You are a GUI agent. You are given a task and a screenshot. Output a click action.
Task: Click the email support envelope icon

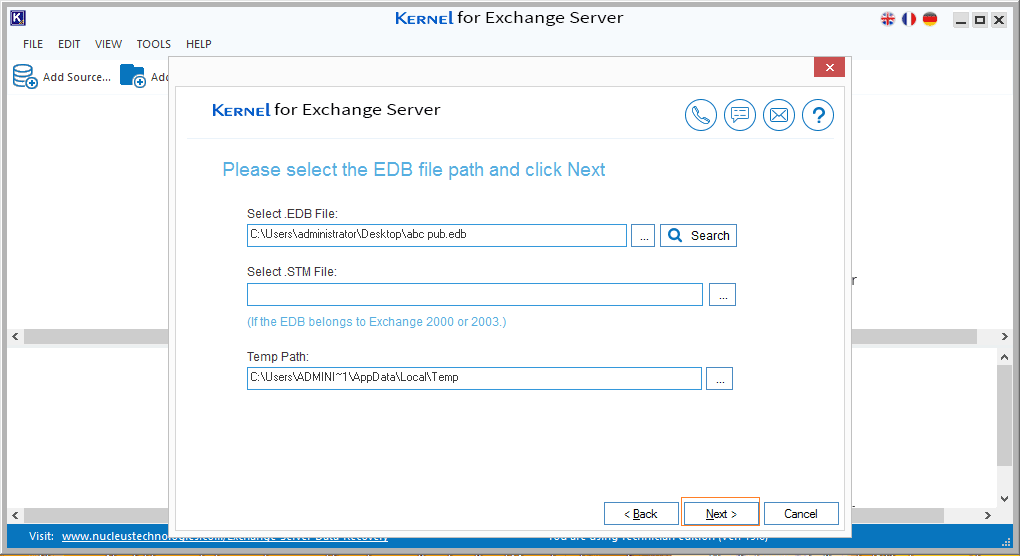point(779,115)
